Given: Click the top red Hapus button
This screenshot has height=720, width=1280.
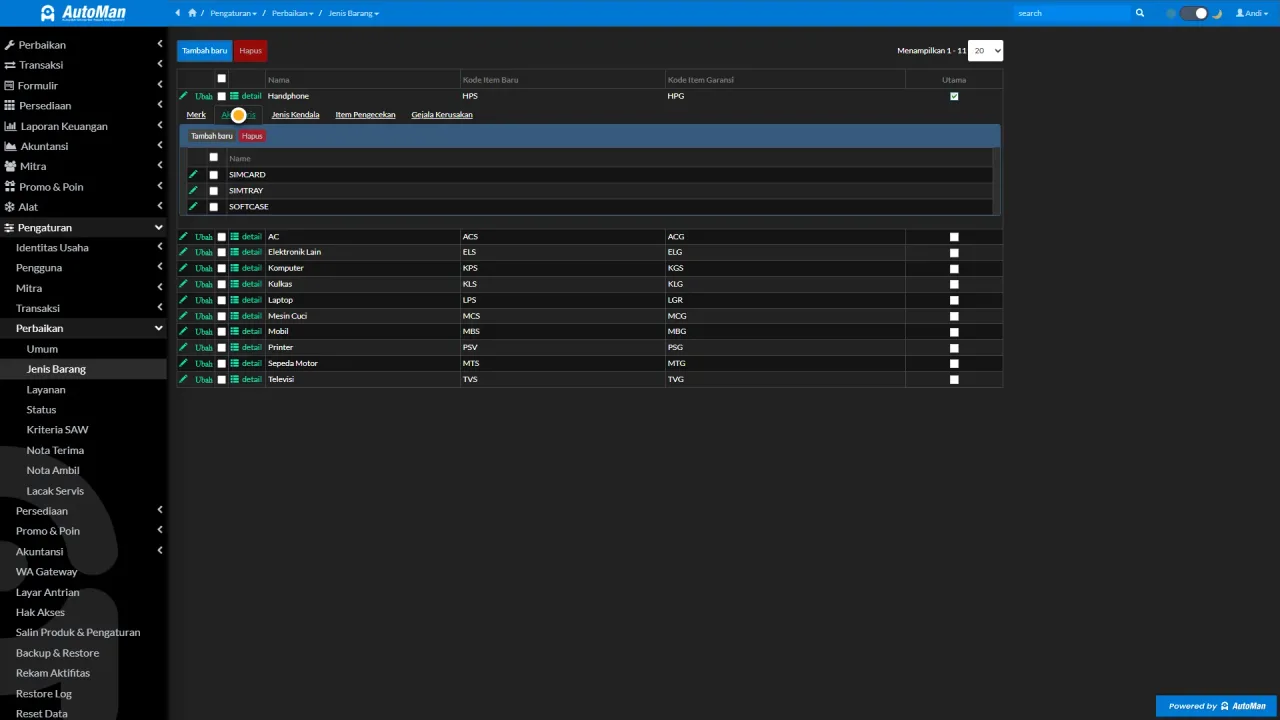Looking at the screenshot, I should click(x=250, y=51).
